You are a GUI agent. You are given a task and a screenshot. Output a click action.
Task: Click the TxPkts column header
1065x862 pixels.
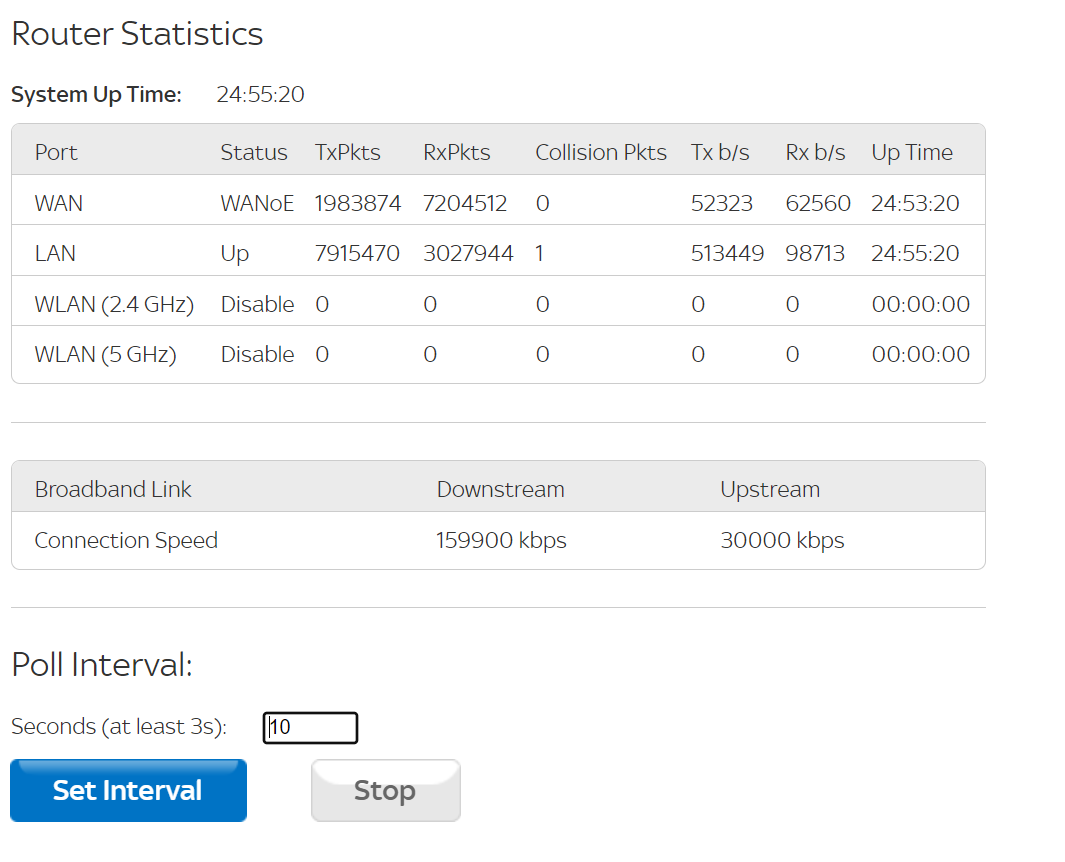(347, 152)
